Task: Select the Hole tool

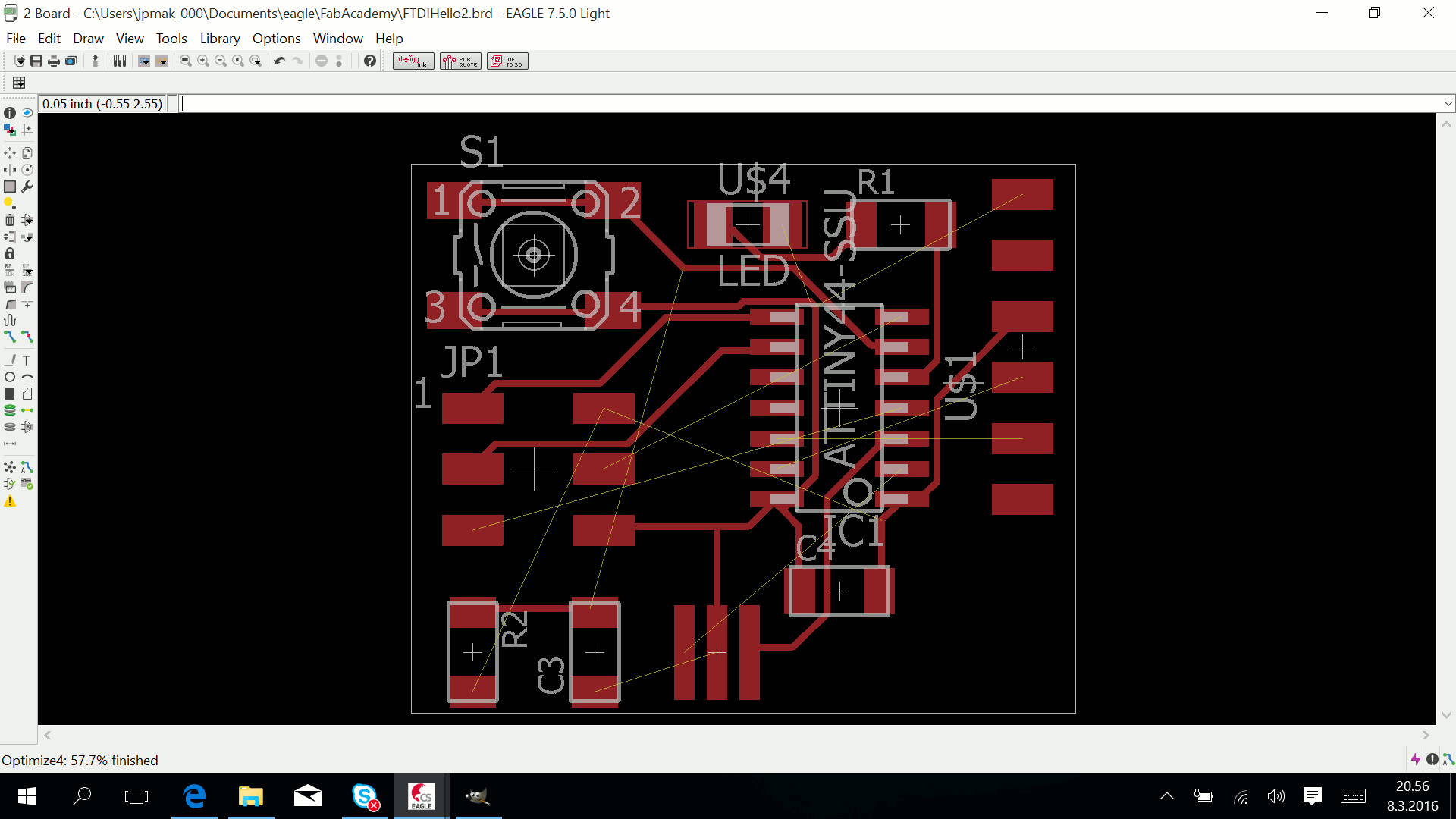Action: [x=10, y=427]
